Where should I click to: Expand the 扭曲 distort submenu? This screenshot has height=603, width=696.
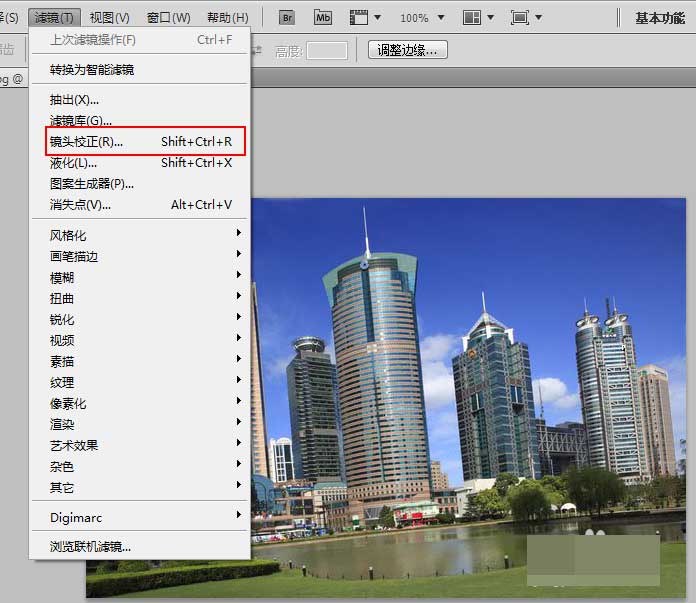(139, 298)
